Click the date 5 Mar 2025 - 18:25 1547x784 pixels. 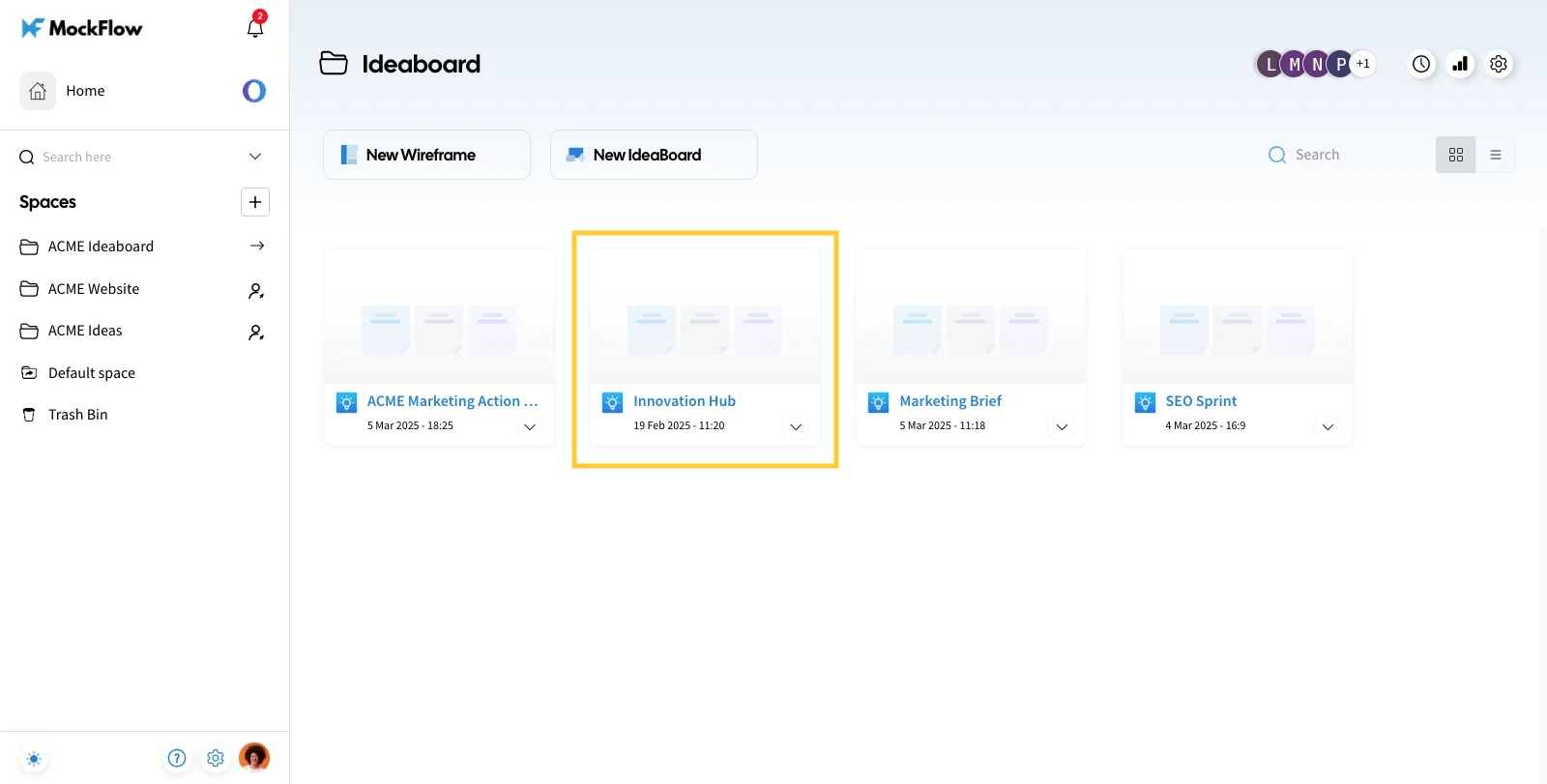point(410,425)
